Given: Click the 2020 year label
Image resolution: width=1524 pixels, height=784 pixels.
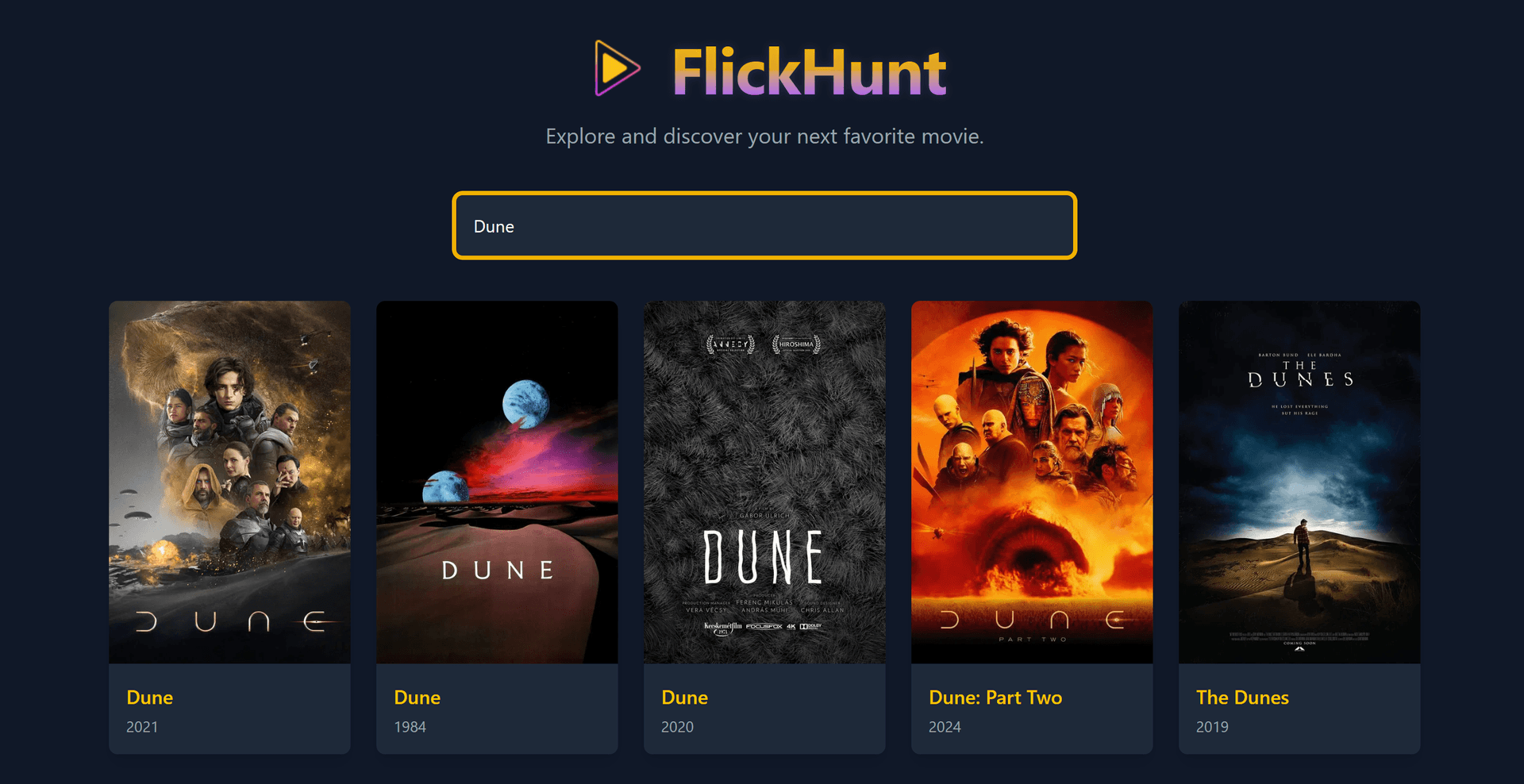Looking at the screenshot, I should pyautogui.click(x=677, y=727).
